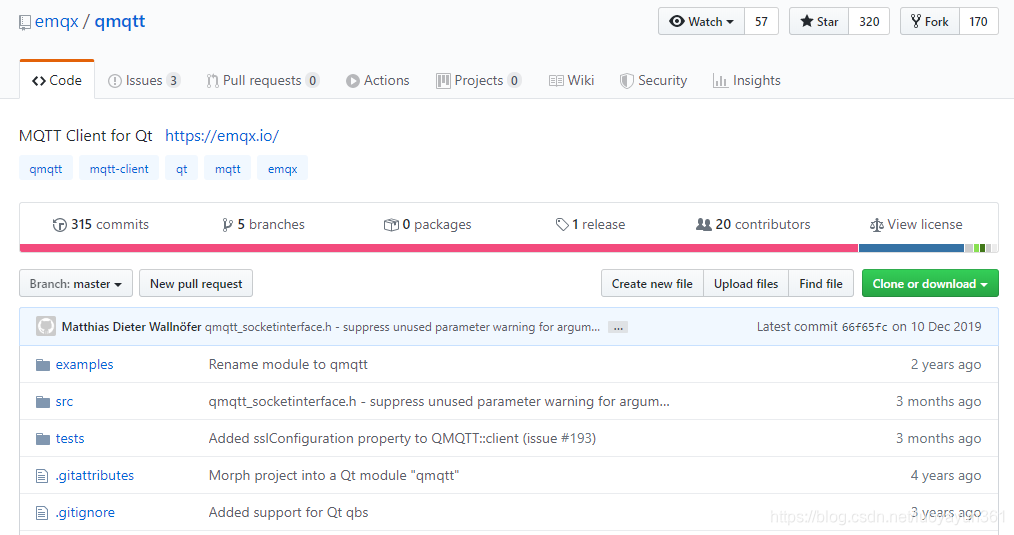This screenshot has height=535, width=1014.
Task: Open the Actions tab
Action: click(x=378, y=80)
